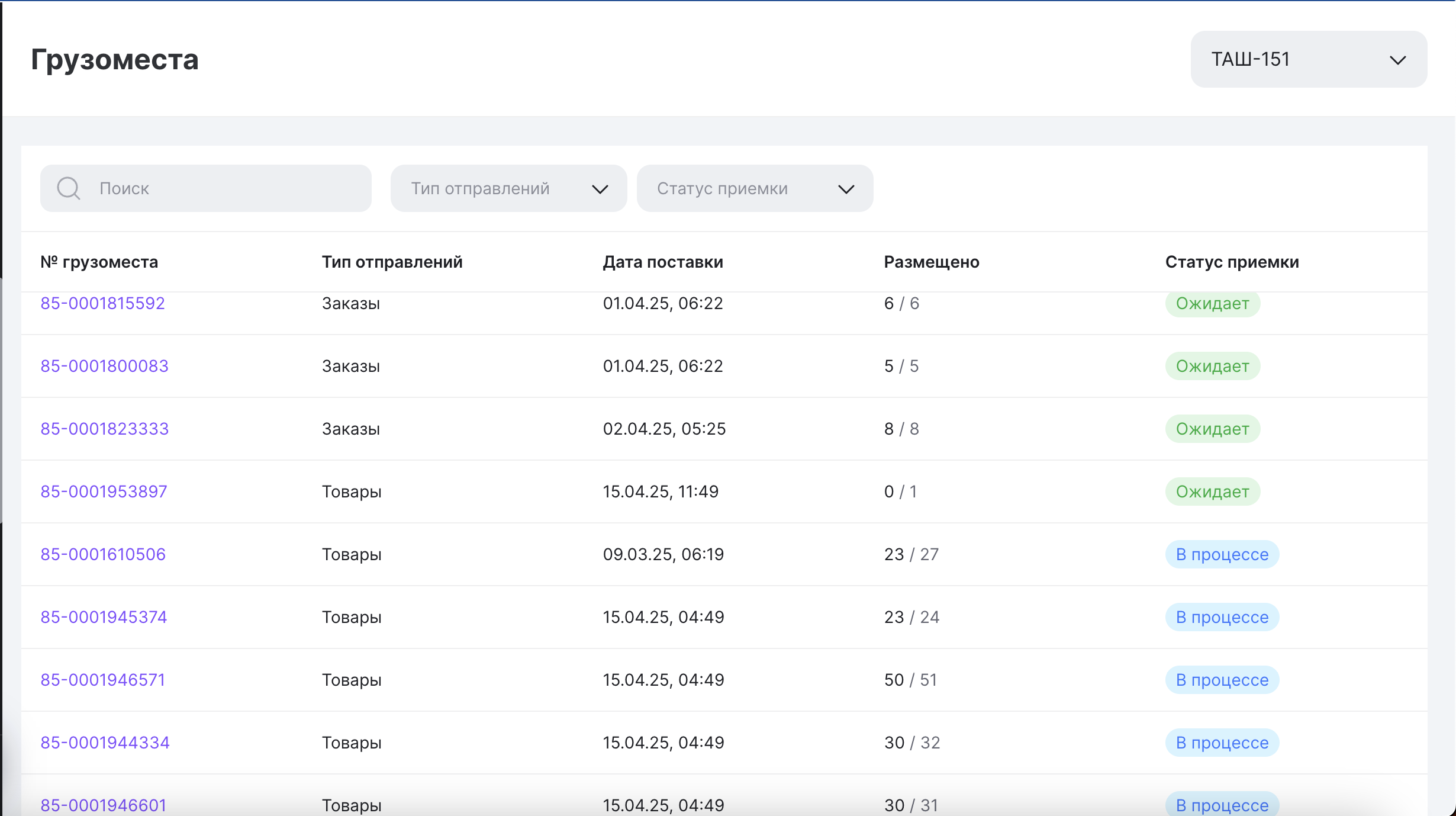This screenshot has height=816, width=1456.
Task: Open cargo place 85-0001800083
Action: [104, 366]
